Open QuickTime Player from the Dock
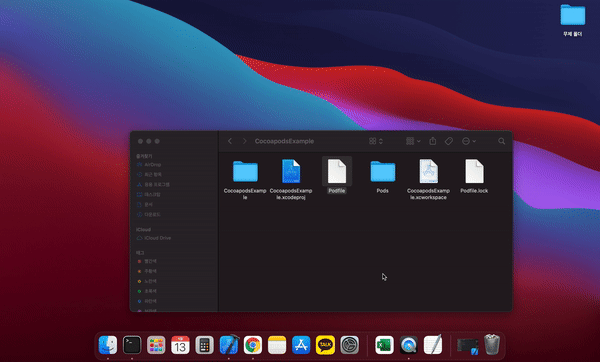 point(409,345)
